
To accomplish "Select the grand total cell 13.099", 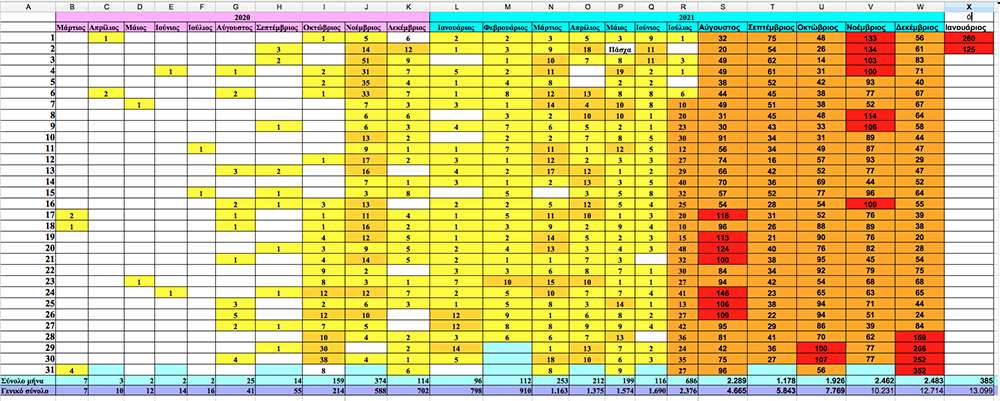I will pyautogui.click(x=969, y=393).
